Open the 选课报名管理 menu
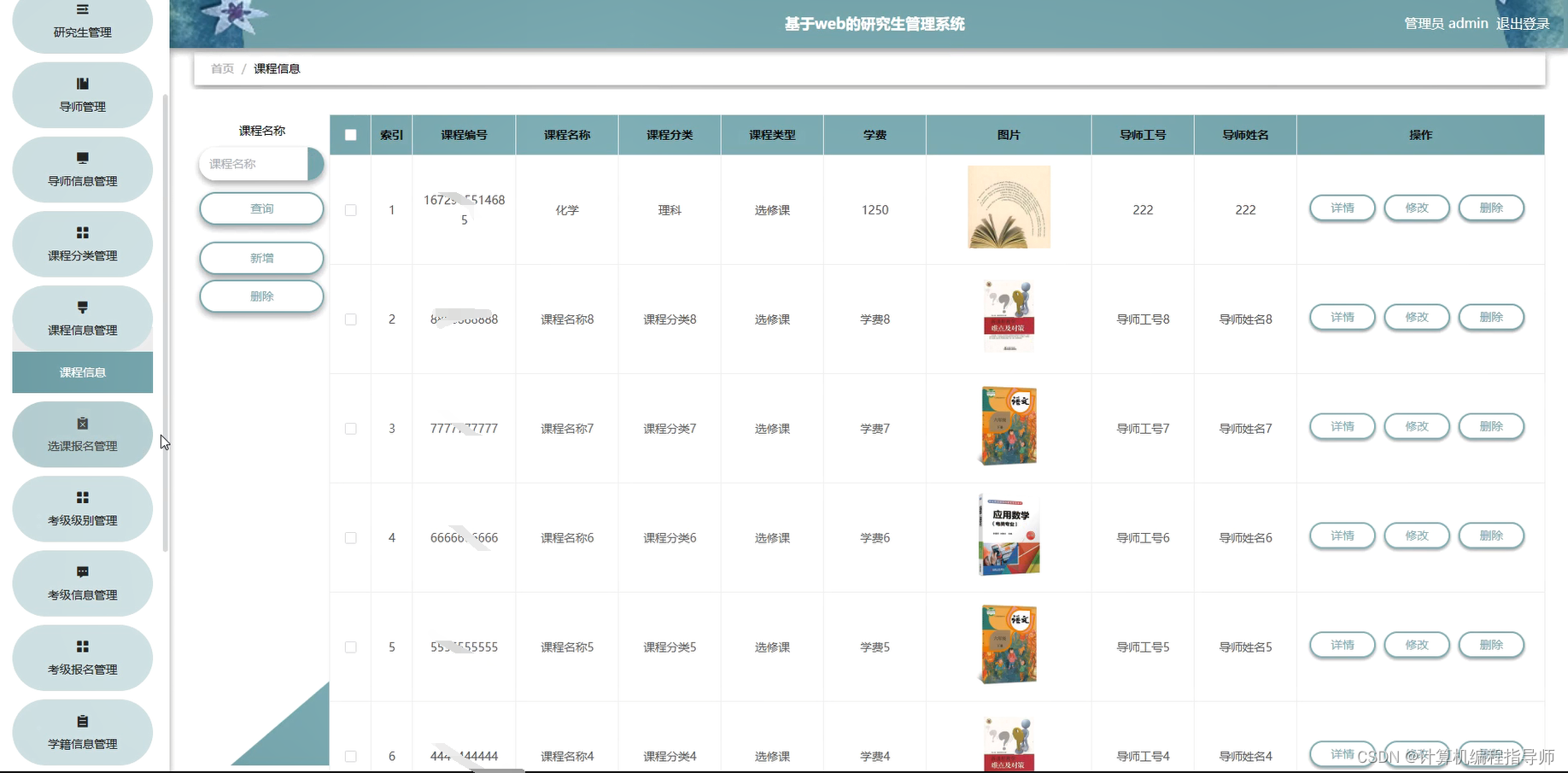The height and width of the screenshot is (773, 1568). [82, 434]
